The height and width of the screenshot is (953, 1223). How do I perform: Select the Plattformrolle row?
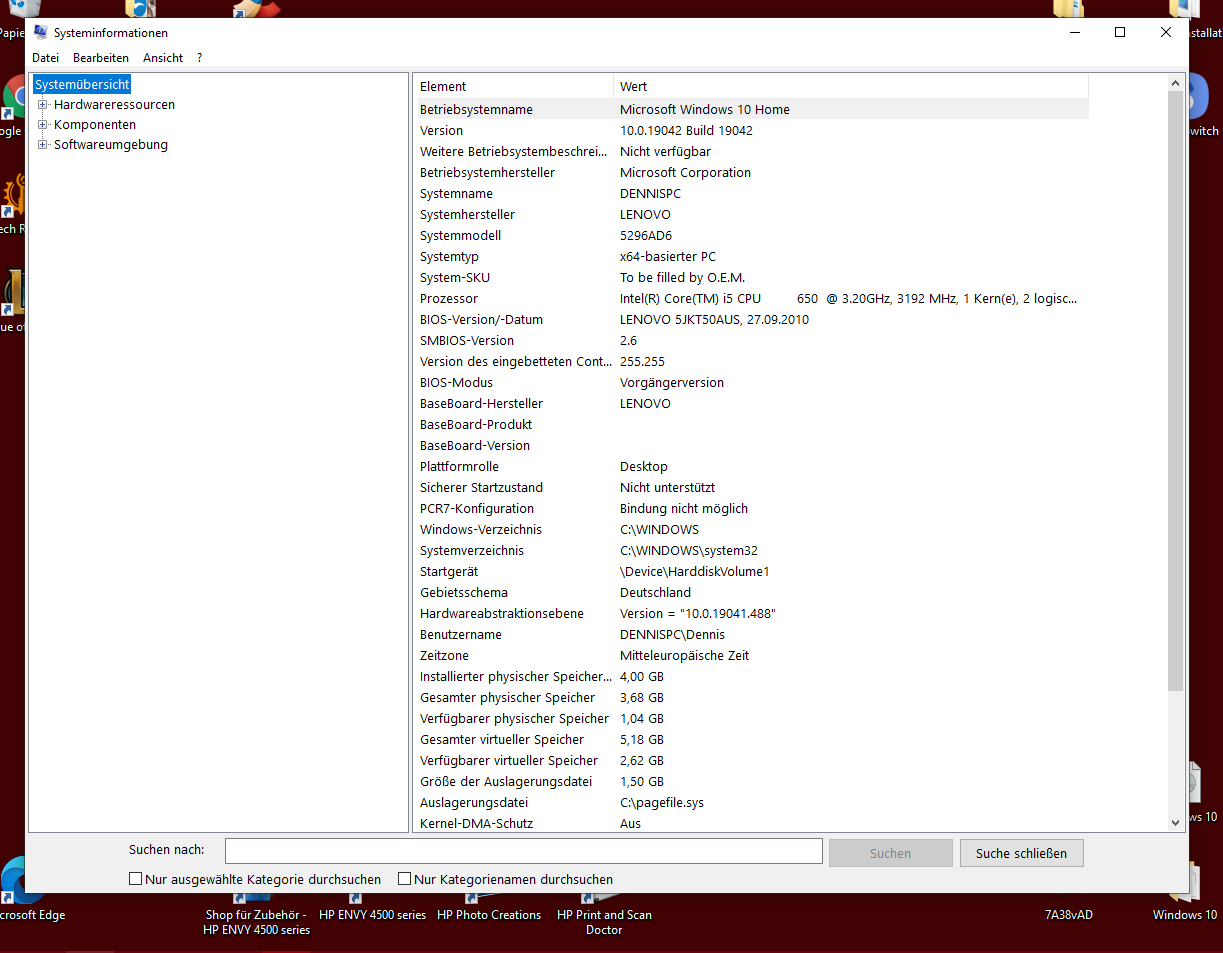(752, 467)
